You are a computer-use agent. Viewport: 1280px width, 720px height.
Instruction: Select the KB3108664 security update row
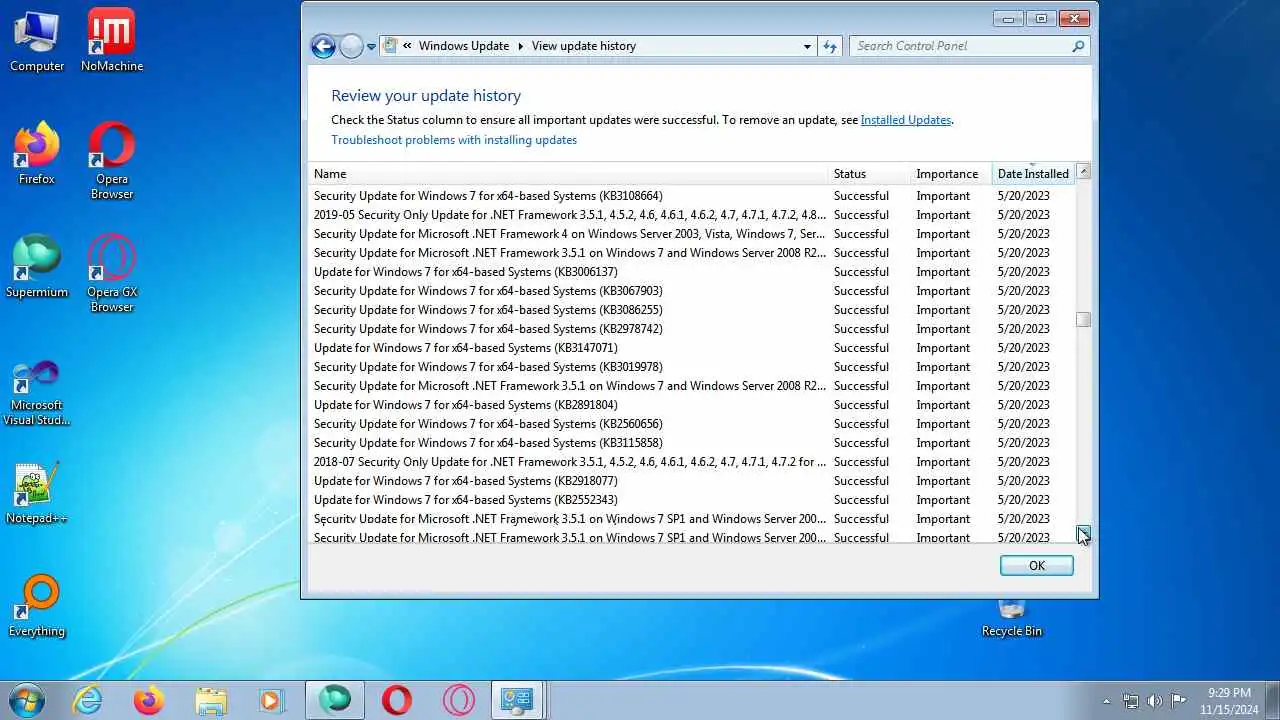691,196
